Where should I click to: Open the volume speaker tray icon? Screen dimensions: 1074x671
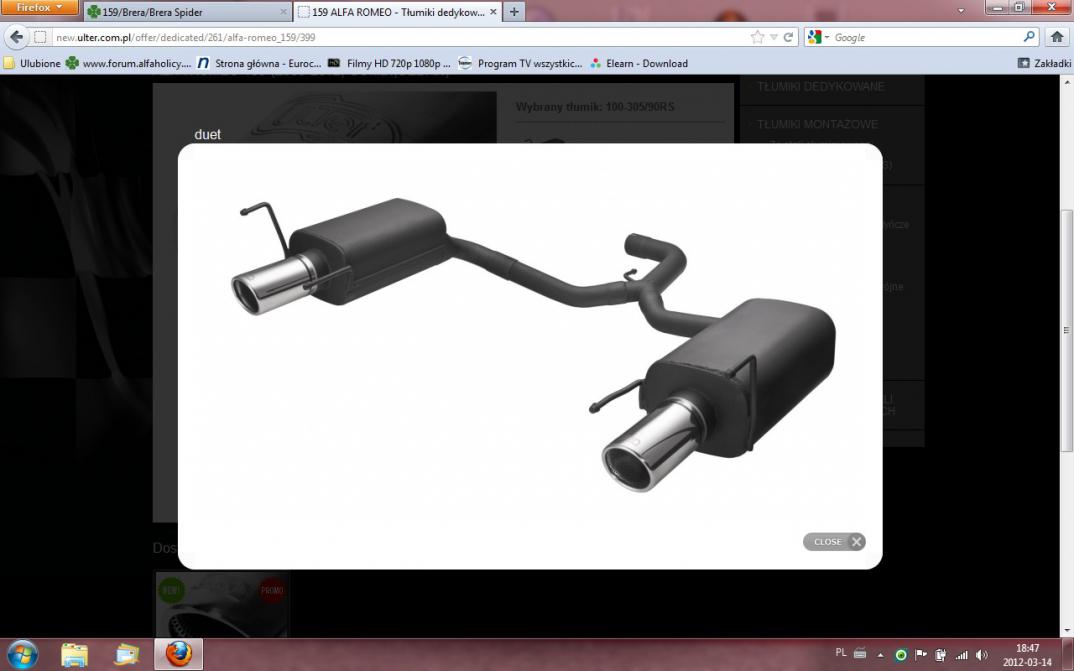coord(982,655)
